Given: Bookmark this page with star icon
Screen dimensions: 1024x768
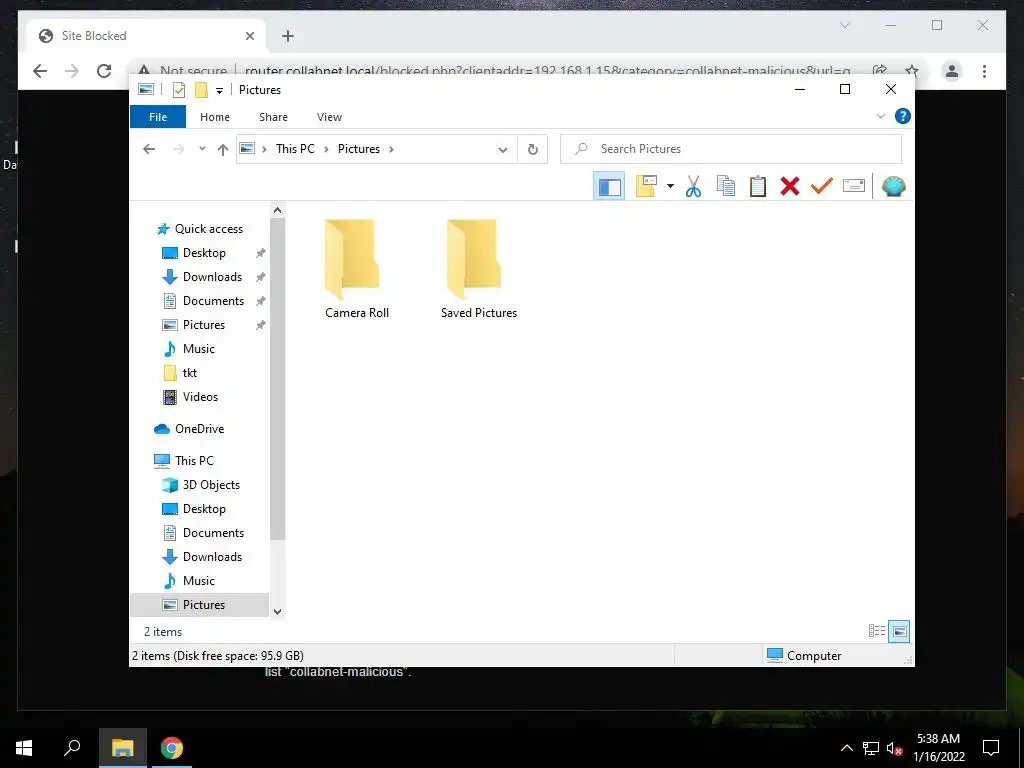Looking at the screenshot, I should click(x=912, y=71).
